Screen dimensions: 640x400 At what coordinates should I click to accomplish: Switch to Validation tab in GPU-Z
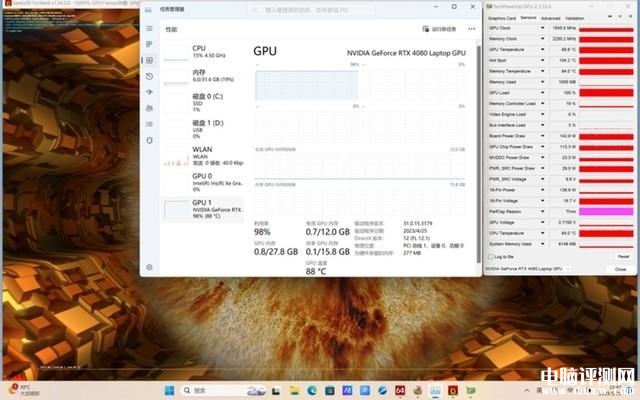coord(574,18)
